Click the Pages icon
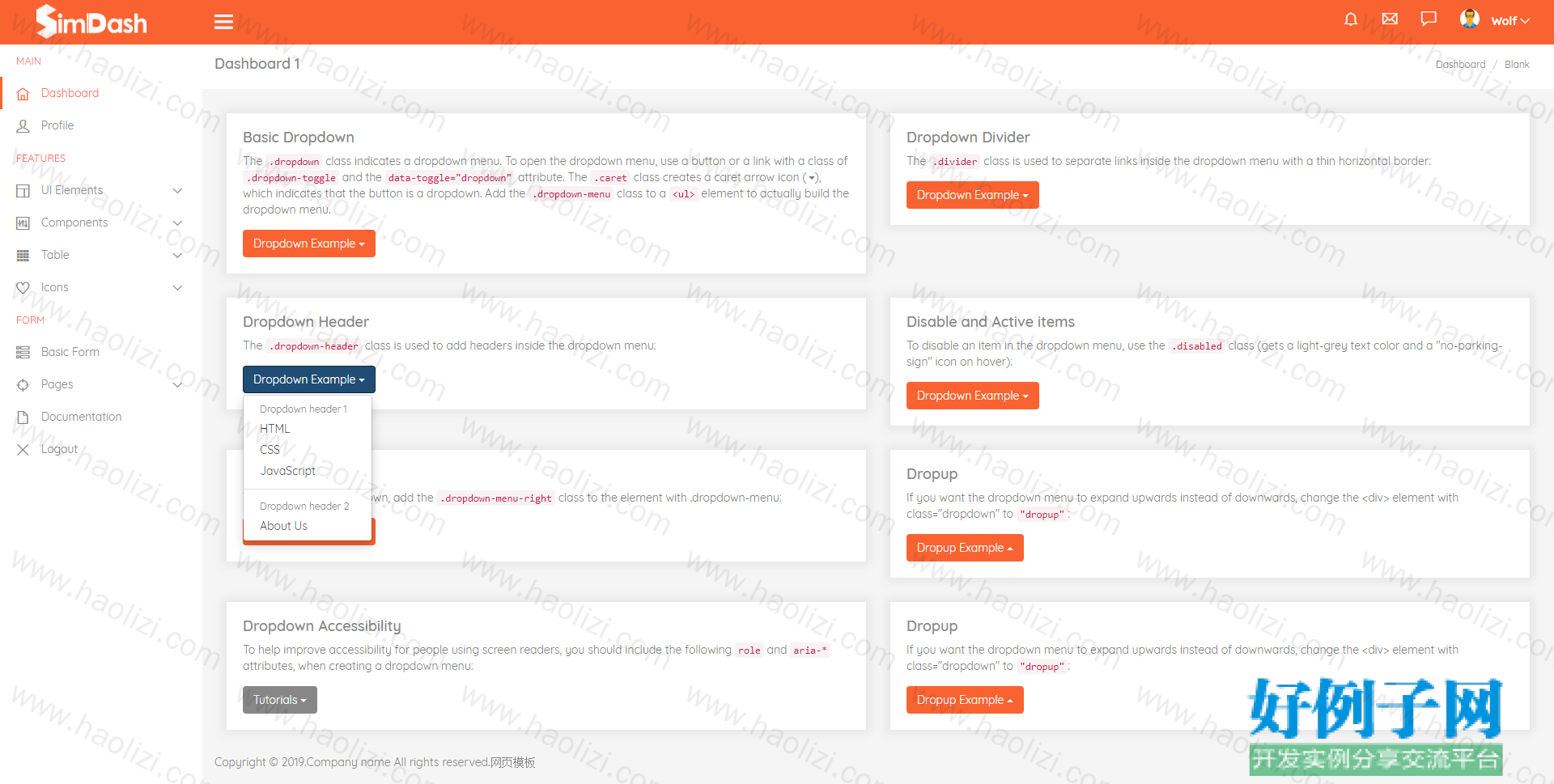The height and width of the screenshot is (784, 1554). [23, 385]
